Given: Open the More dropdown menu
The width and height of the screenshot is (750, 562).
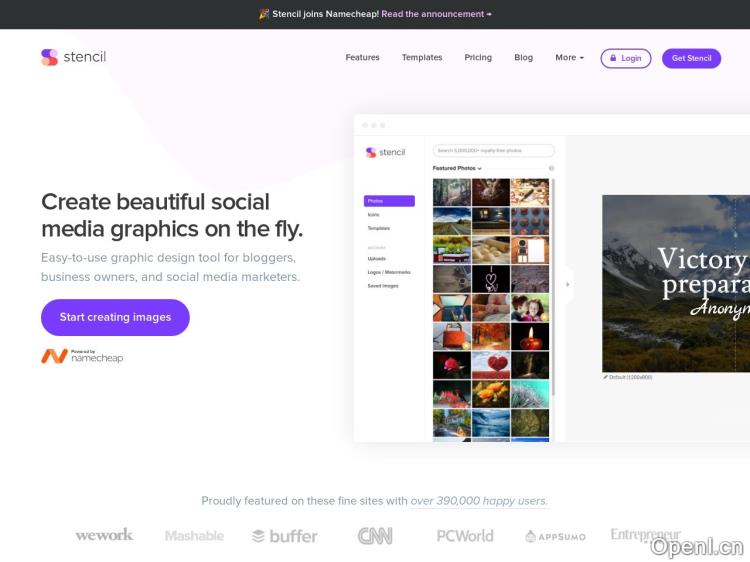Looking at the screenshot, I should pos(569,58).
